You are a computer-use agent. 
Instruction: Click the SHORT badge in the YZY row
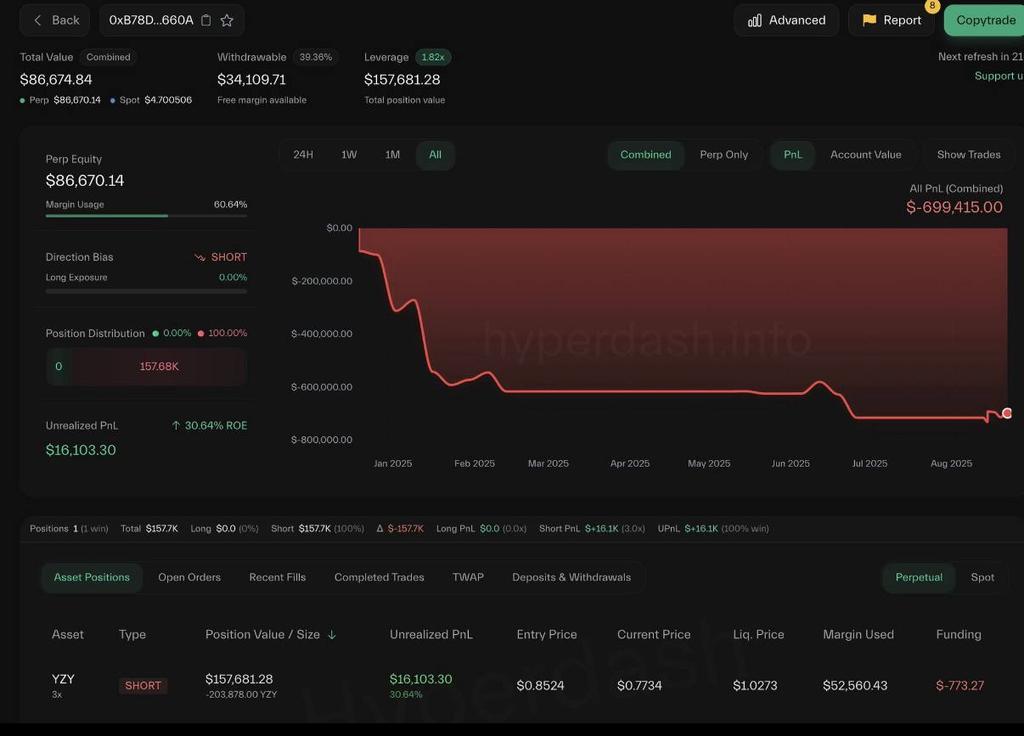click(142, 686)
